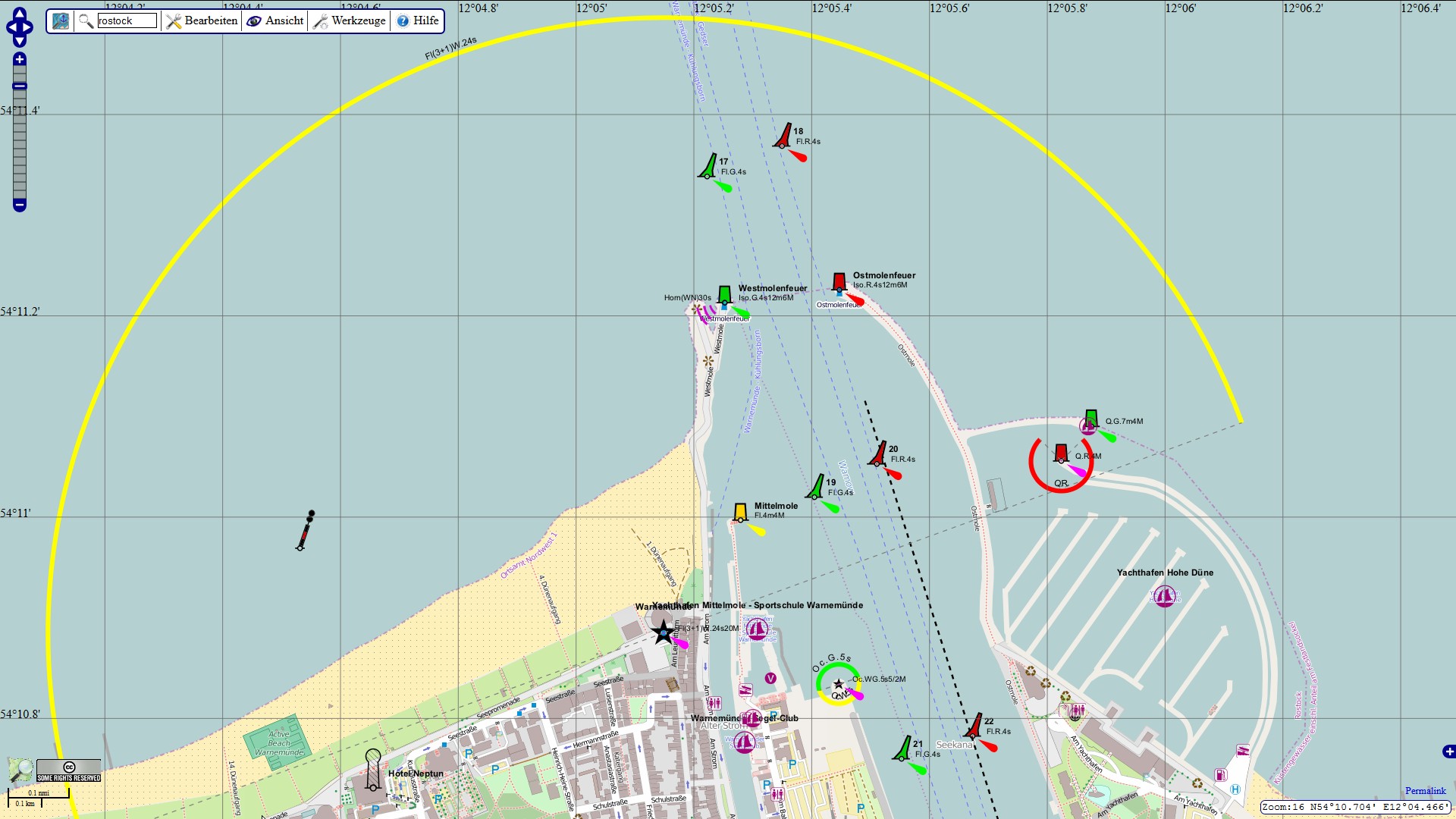Click the magnifier search icon
This screenshot has width=1456, height=819.
click(85, 20)
